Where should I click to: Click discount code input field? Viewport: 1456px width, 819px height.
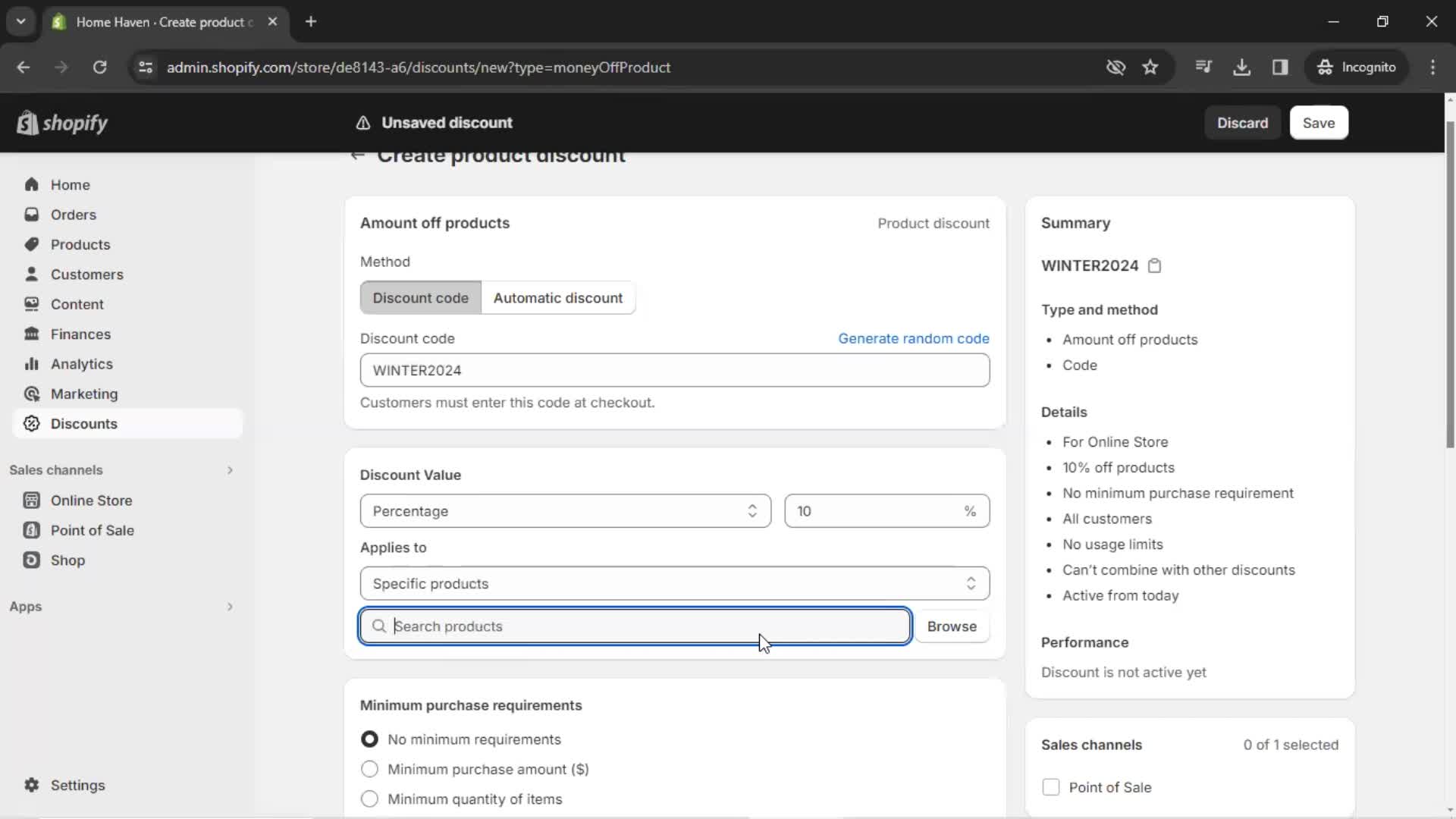point(675,370)
